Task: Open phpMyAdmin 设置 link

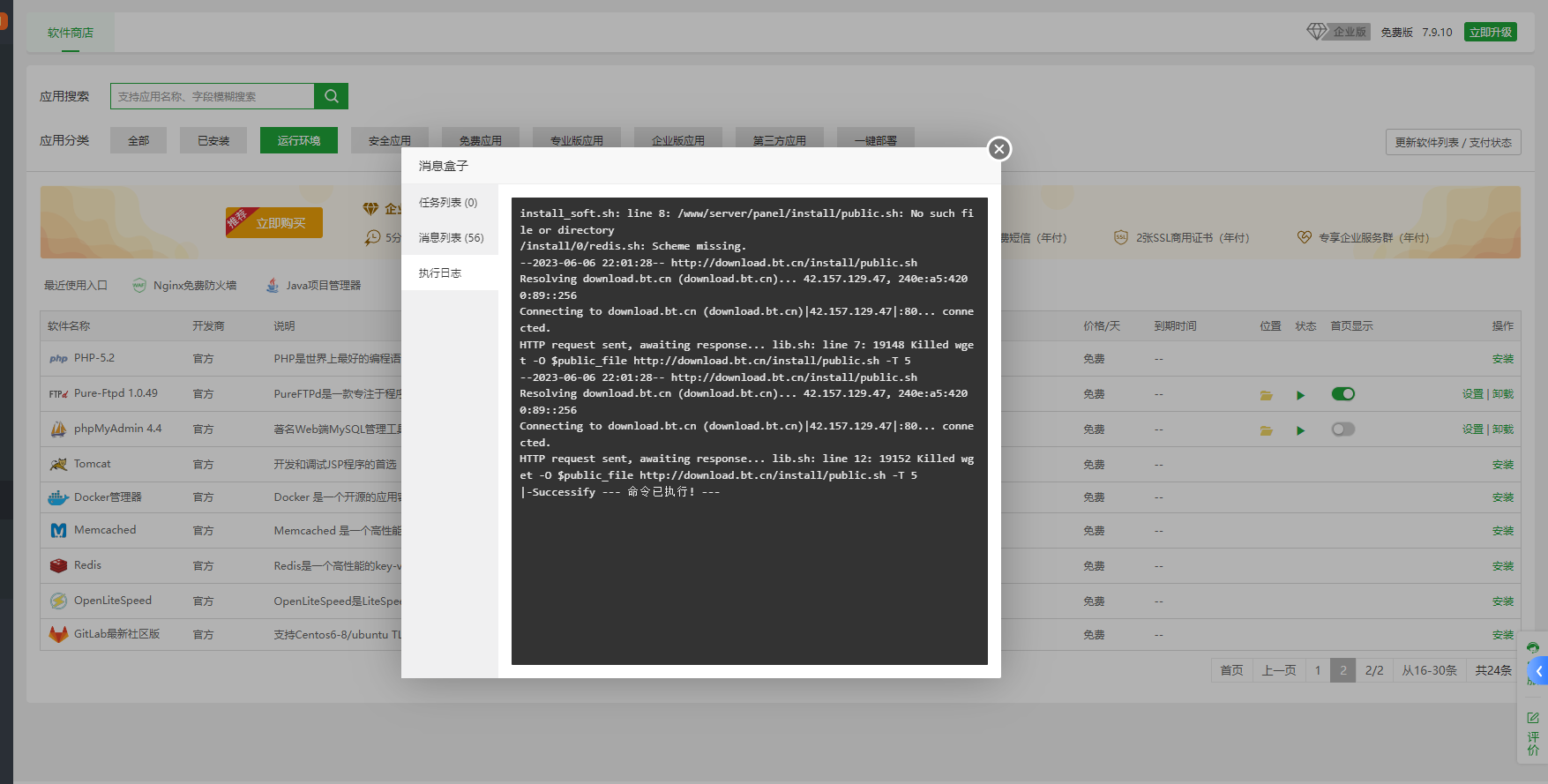Action: (1473, 429)
